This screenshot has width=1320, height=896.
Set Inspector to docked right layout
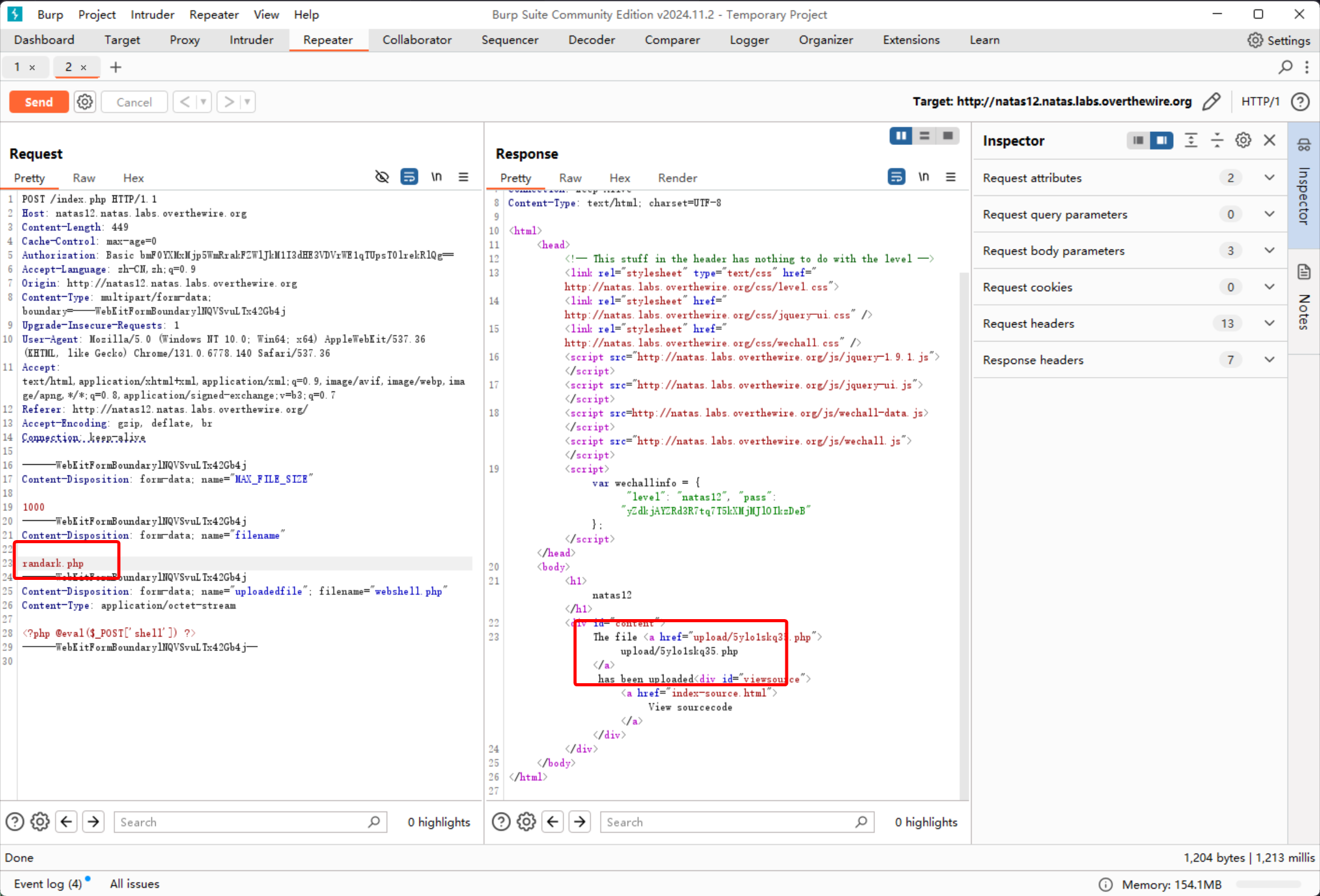coord(1161,141)
